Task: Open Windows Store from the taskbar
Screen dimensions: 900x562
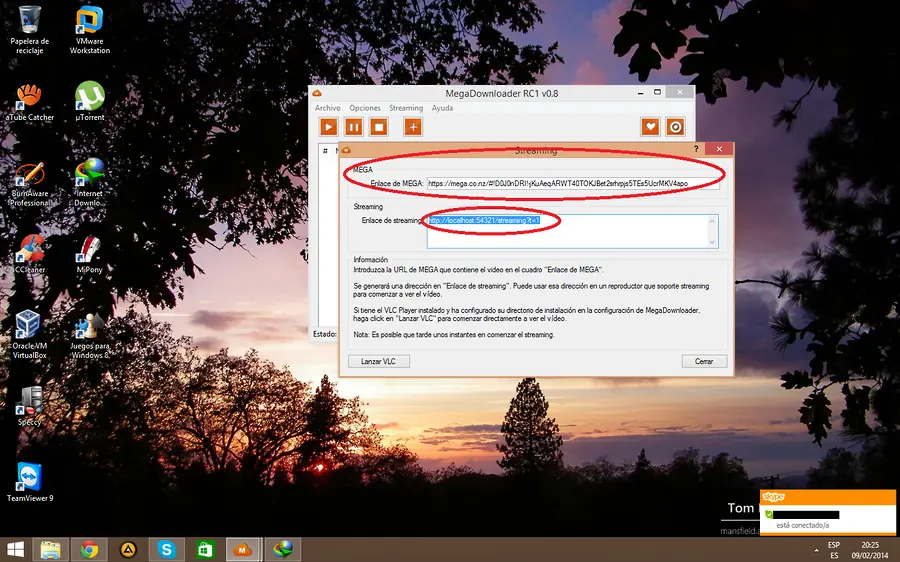Action: pos(205,550)
